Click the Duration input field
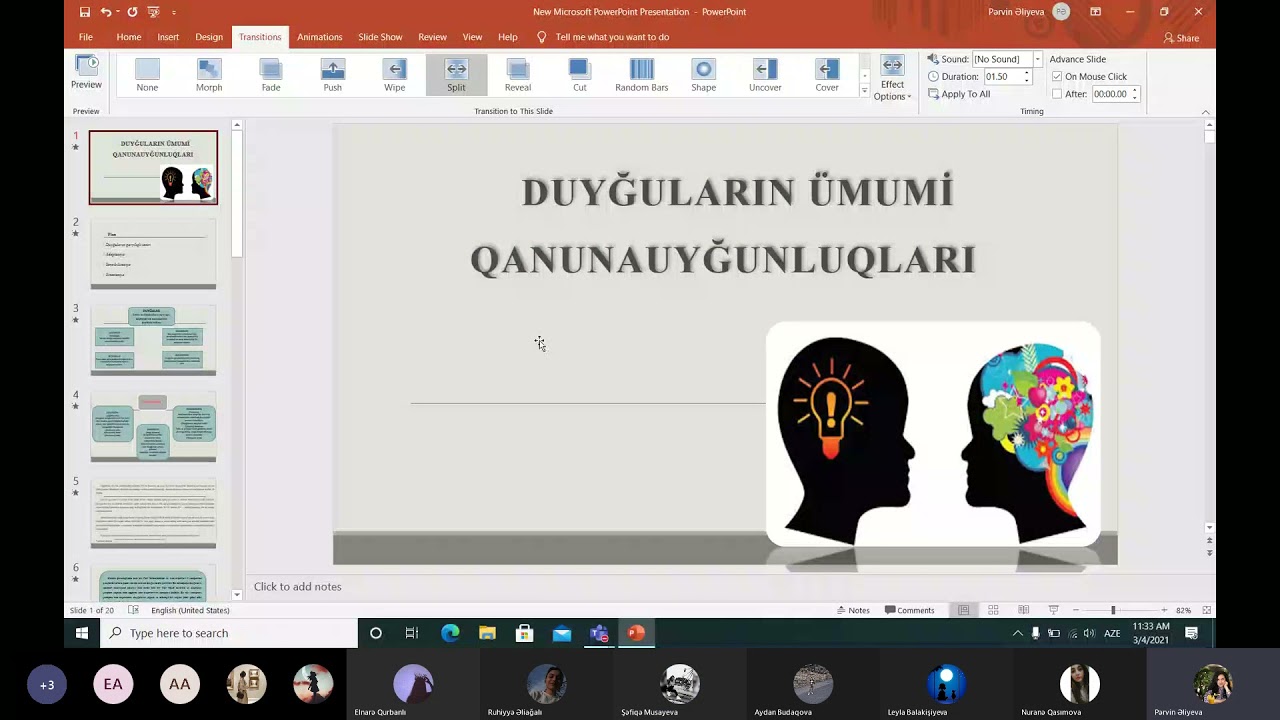 pos(1002,77)
